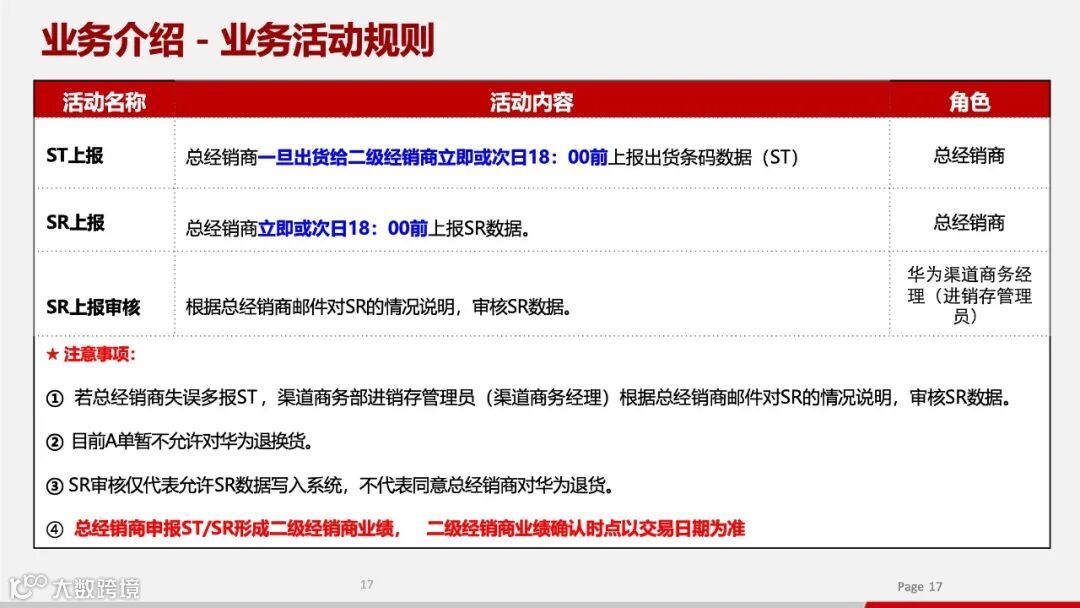The image size is (1080, 608).
Task: Click the ST上报 activity content sentence
Action: [x=492, y=157]
